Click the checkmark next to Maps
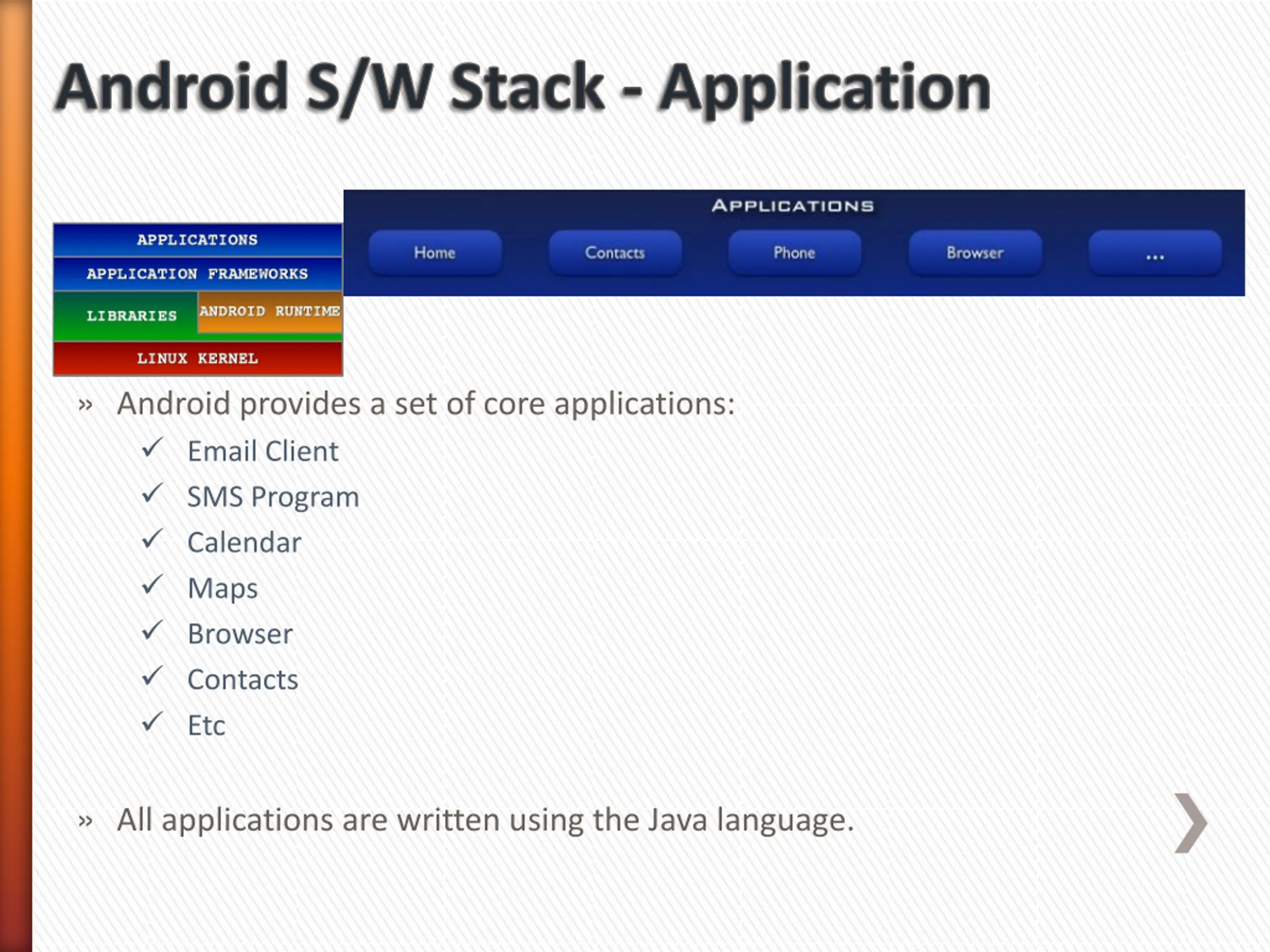Viewport: 1270px width, 952px height. pos(153,585)
